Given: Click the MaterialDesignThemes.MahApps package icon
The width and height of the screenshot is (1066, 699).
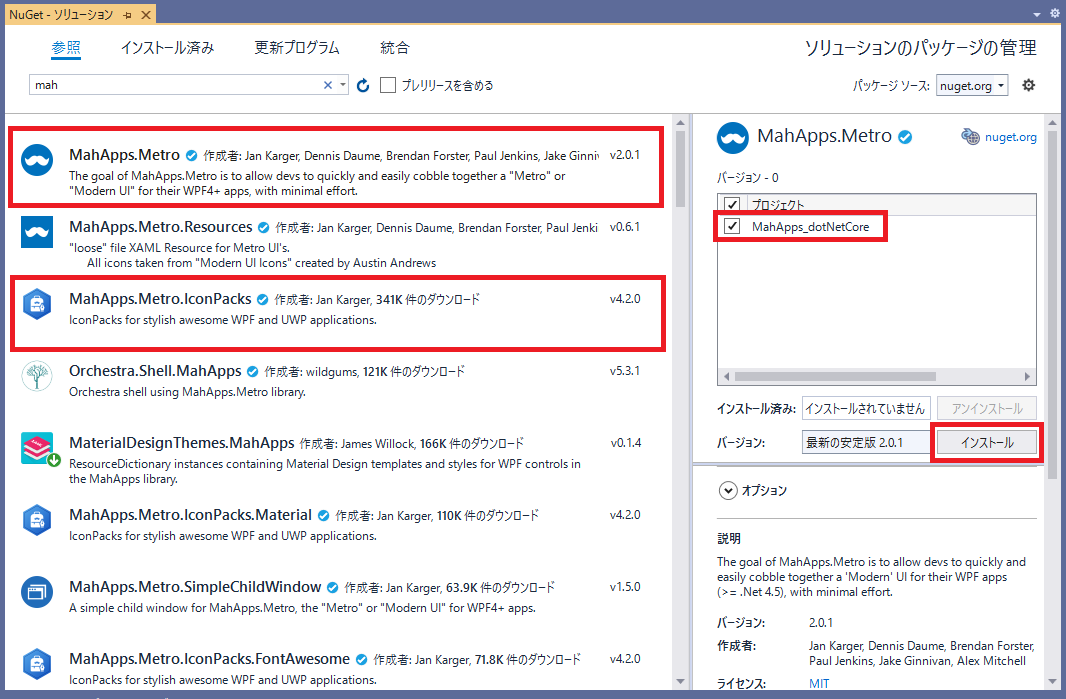Looking at the screenshot, I should 38,449.
